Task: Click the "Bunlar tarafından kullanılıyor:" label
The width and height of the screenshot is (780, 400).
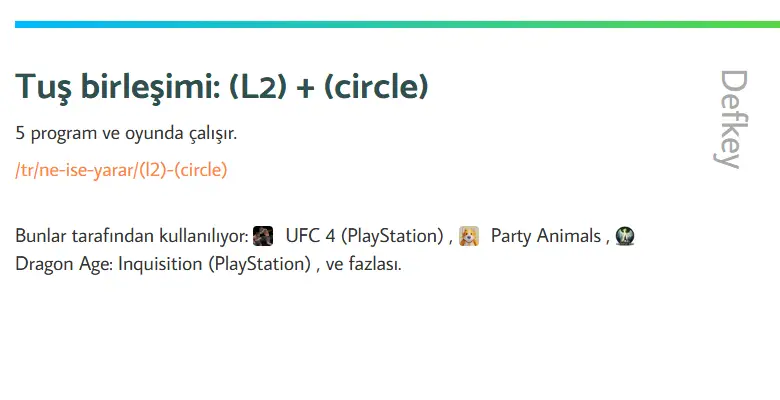Action: click(x=132, y=236)
